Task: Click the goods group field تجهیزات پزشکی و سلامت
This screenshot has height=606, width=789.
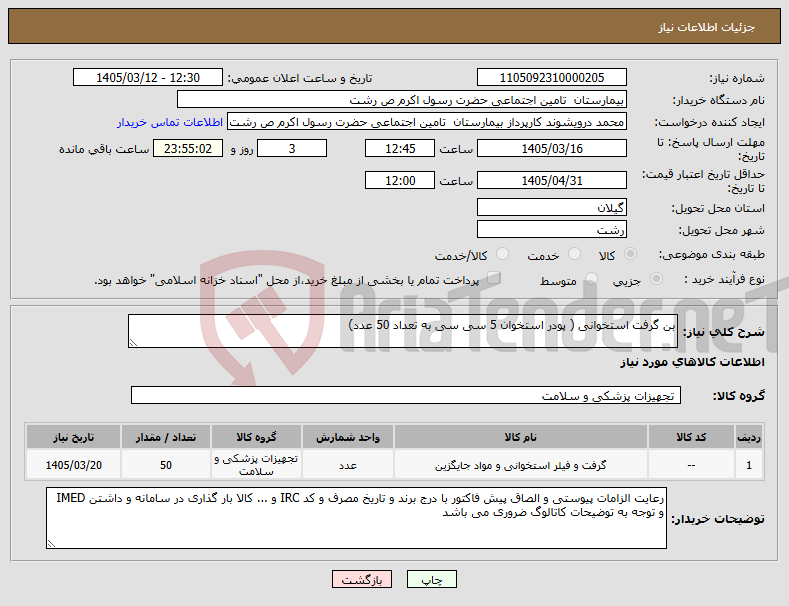Action: click(x=406, y=395)
